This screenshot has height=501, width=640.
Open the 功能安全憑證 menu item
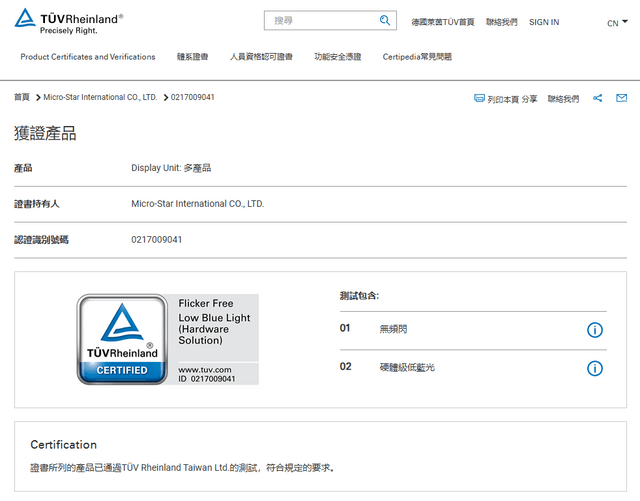click(338, 57)
